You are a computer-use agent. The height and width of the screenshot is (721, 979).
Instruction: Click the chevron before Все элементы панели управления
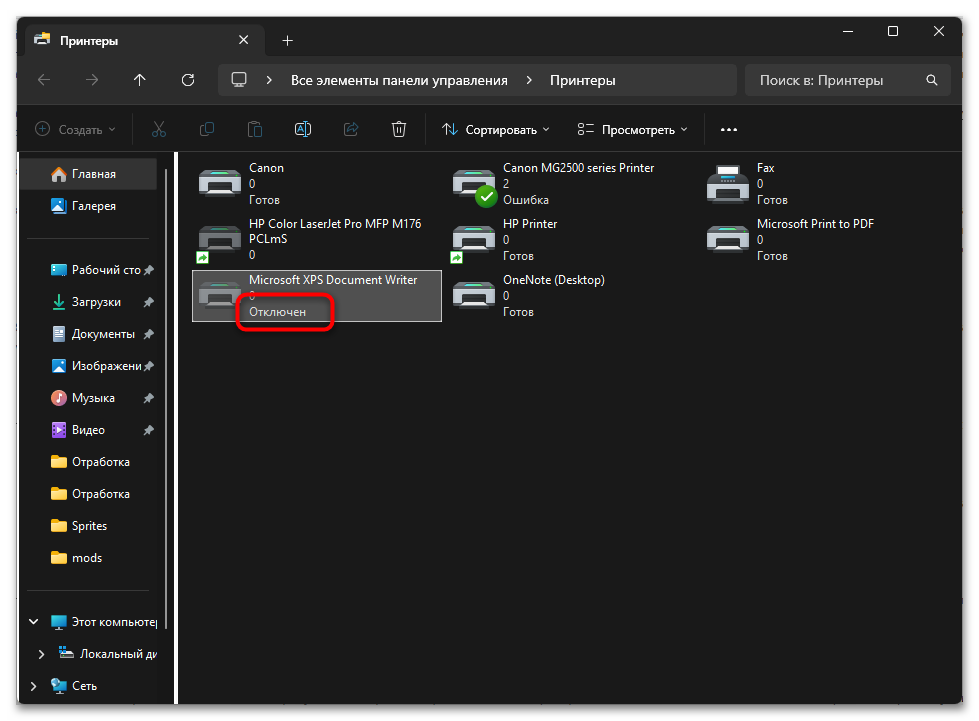(x=269, y=80)
